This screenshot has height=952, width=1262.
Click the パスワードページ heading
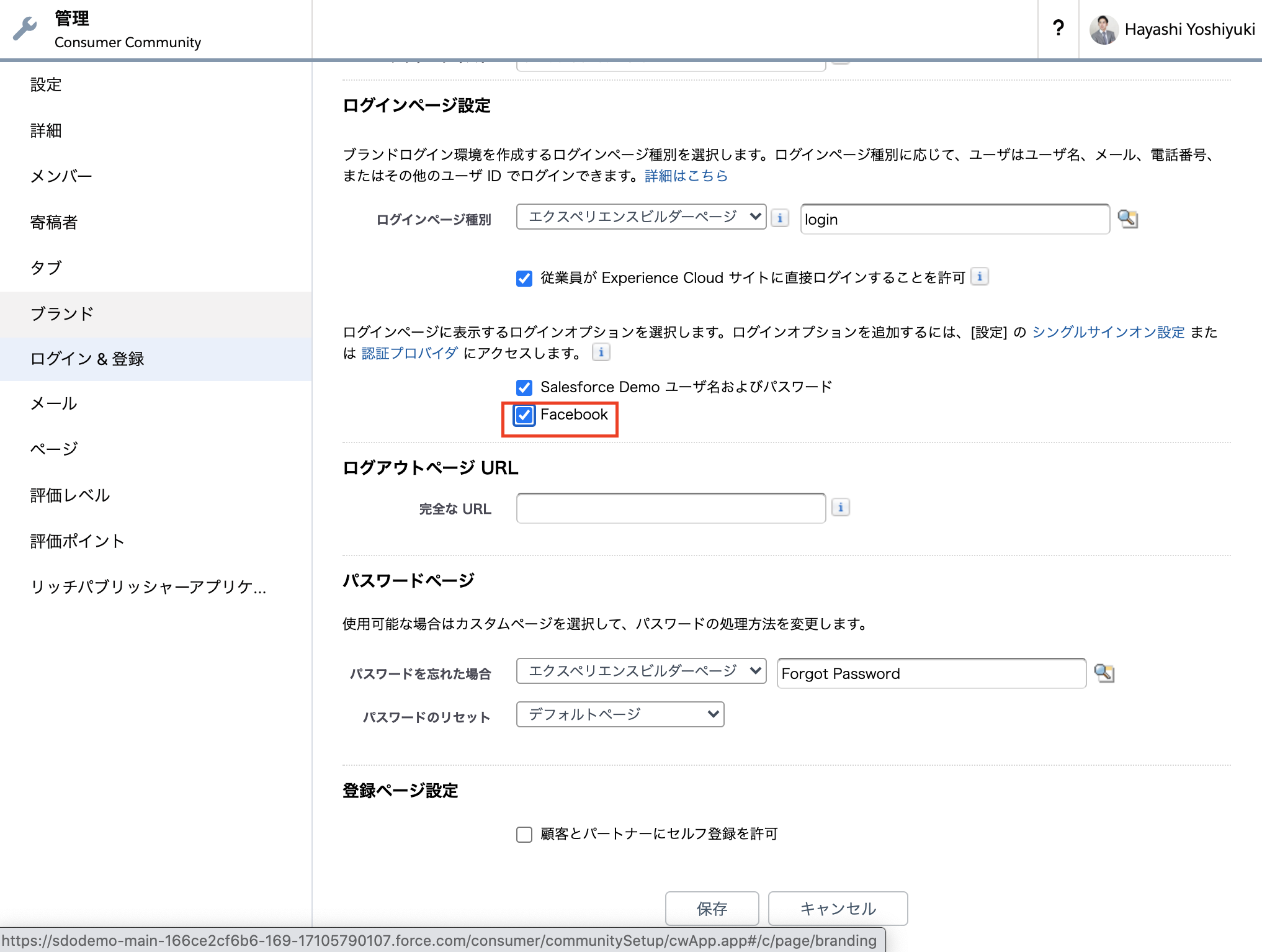(x=408, y=581)
